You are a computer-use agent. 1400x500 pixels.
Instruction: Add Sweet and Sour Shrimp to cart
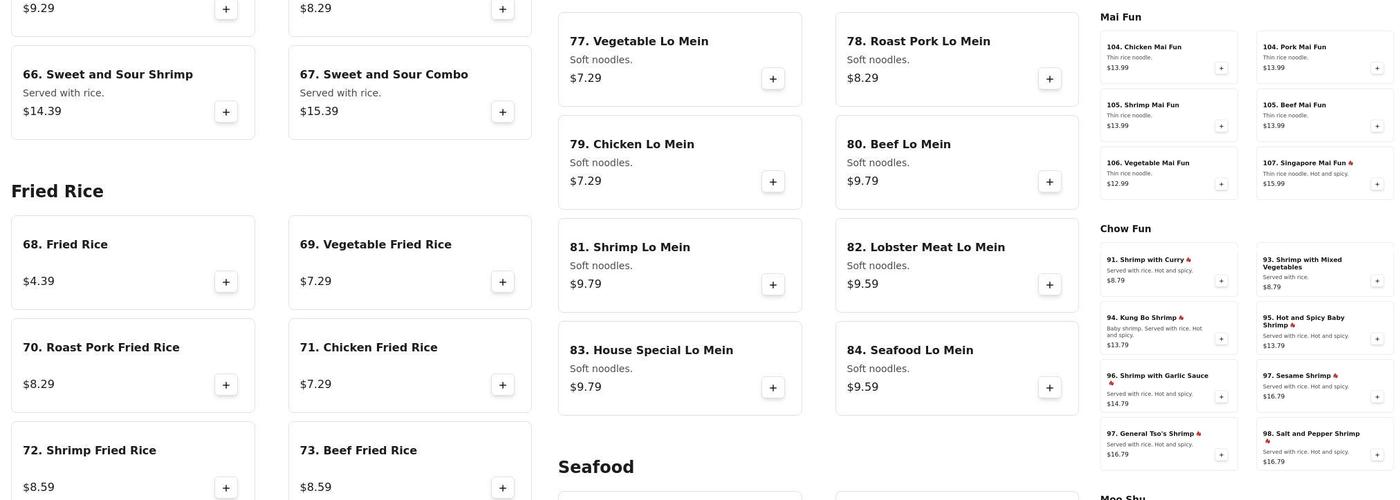click(x=226, y=112)
